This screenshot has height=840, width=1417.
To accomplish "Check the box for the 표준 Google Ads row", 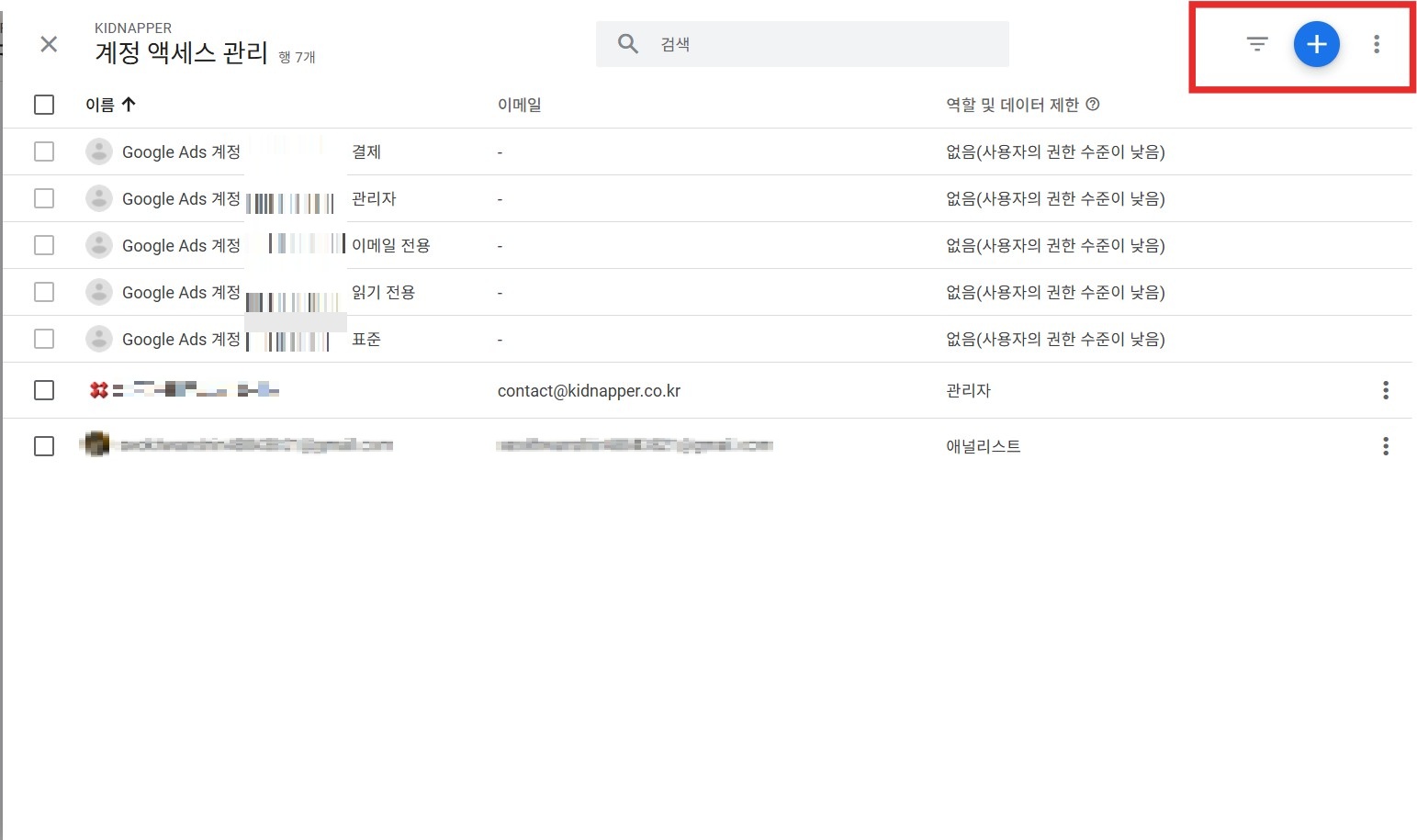I will 43,339.
